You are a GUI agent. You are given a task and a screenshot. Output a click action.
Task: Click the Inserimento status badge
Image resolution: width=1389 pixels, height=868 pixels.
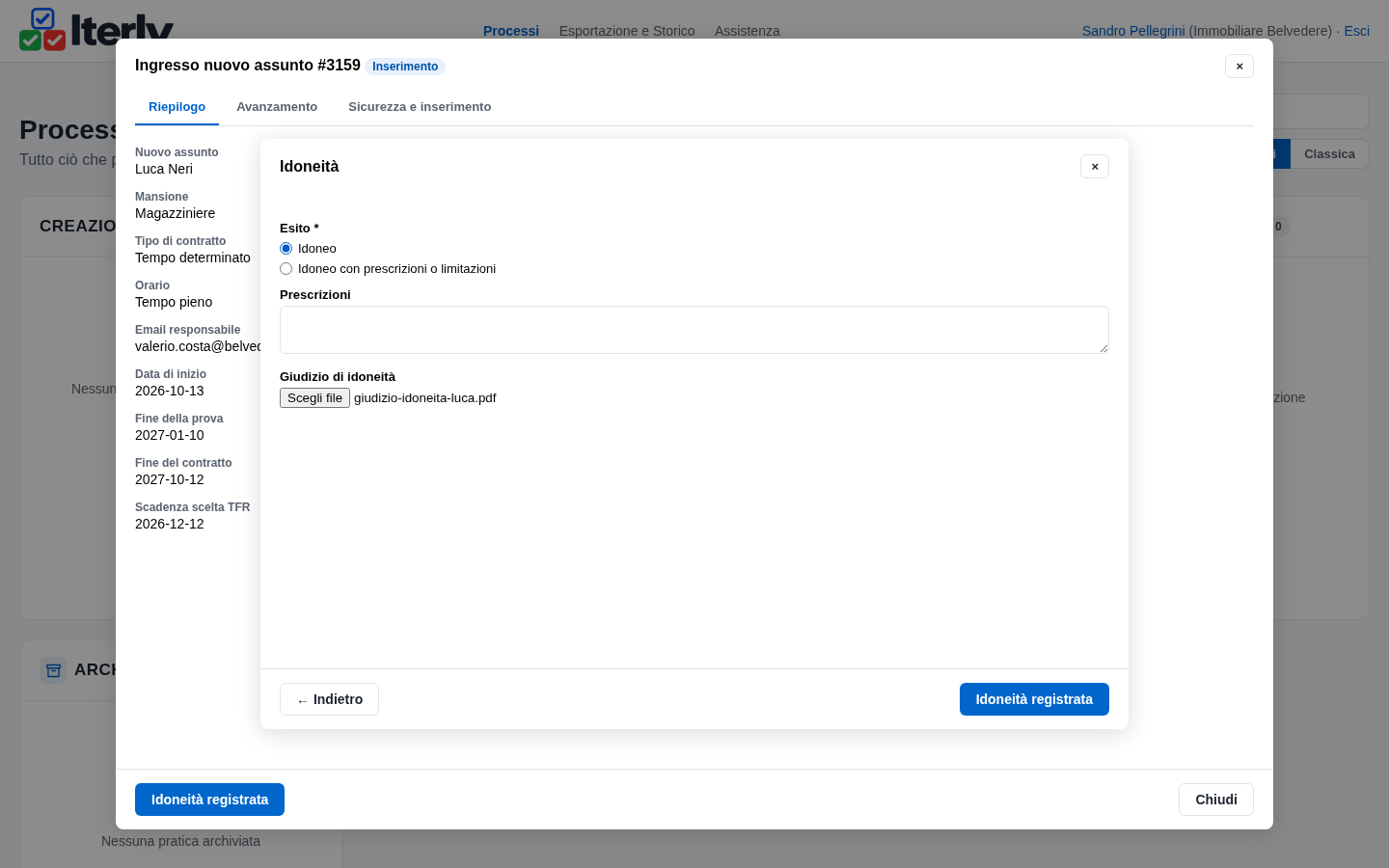point(405,67)
